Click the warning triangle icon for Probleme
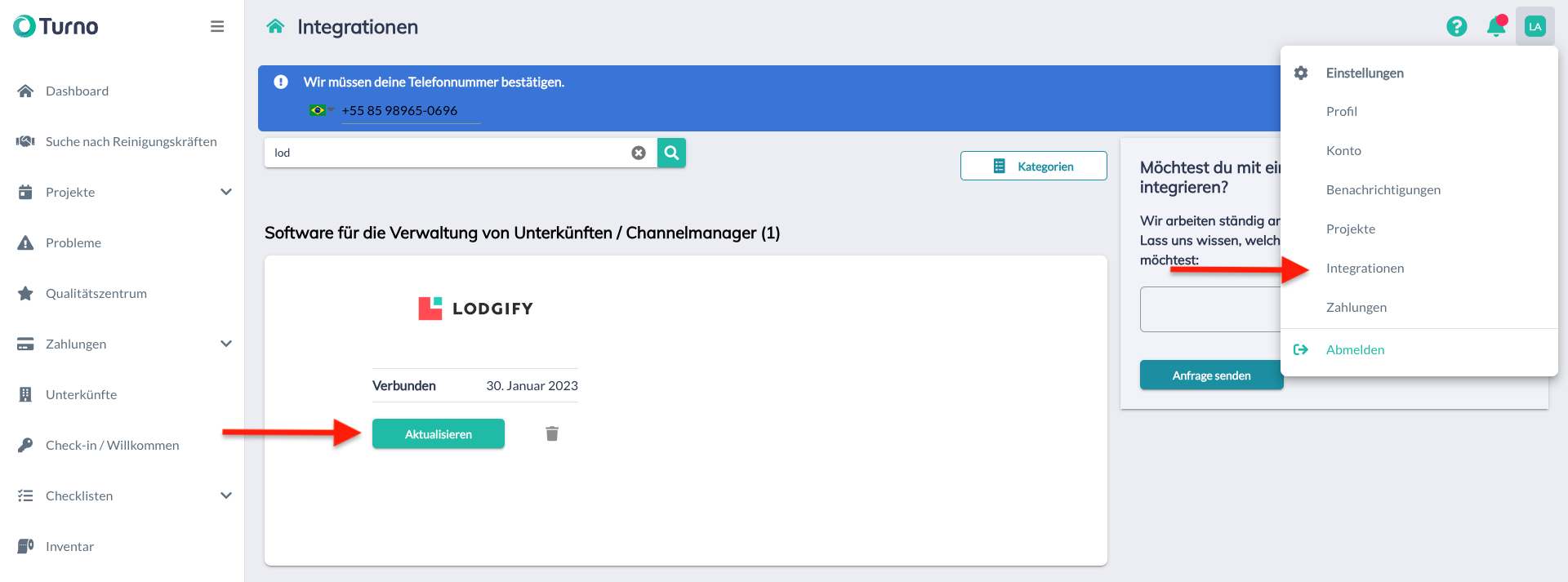Viewport: 1568px width, 582px height. [x=25, y=242]
